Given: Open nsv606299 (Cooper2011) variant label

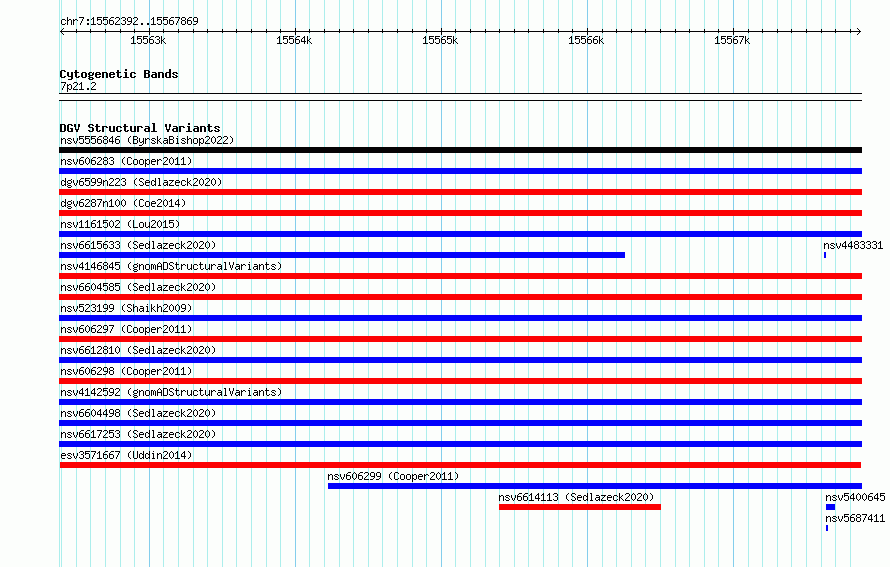Looking at the screenshot, I should click(393, 476).
